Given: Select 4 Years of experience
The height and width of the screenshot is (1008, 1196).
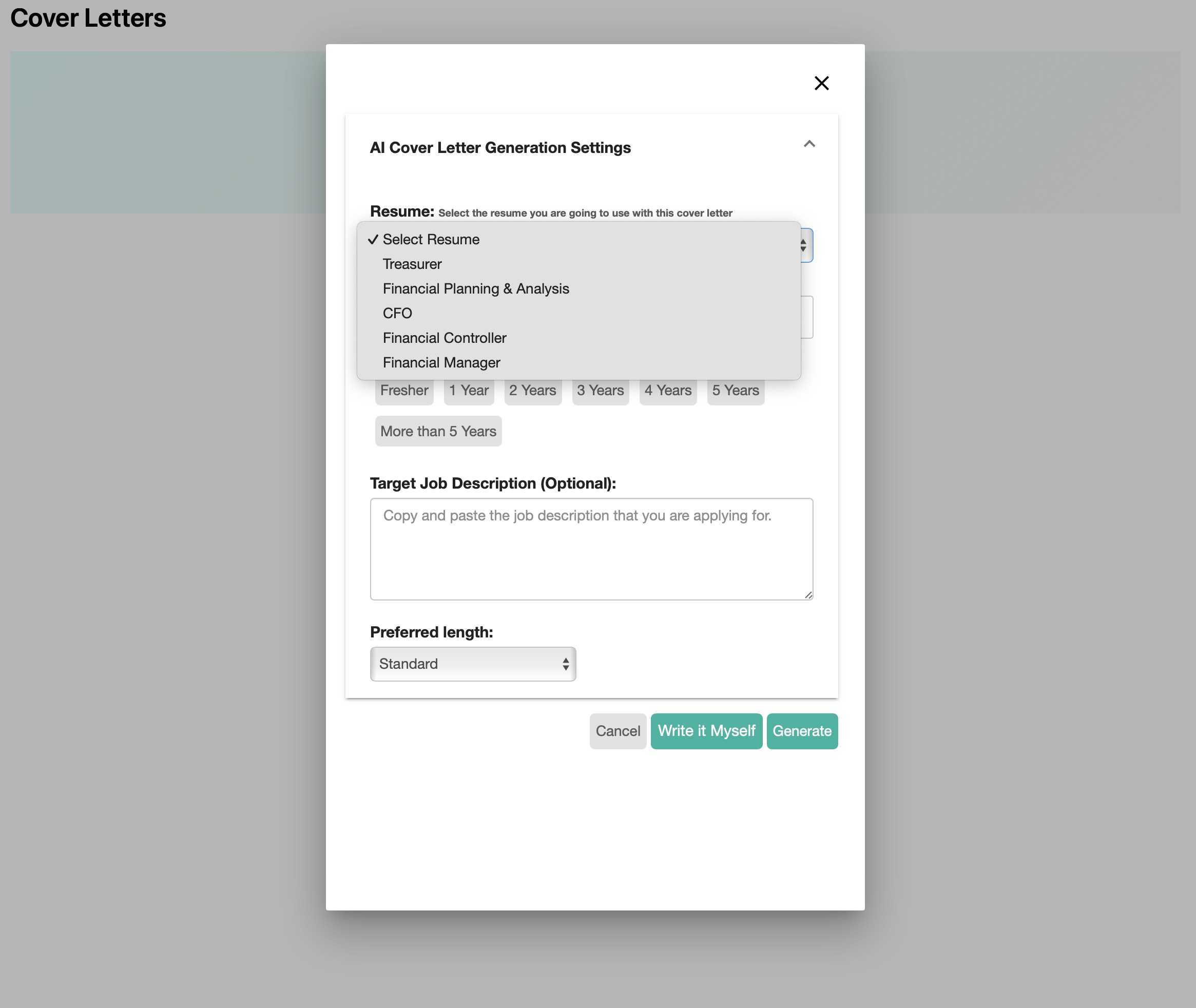Looking at the screenshot, I should click(x=667, y=390).
